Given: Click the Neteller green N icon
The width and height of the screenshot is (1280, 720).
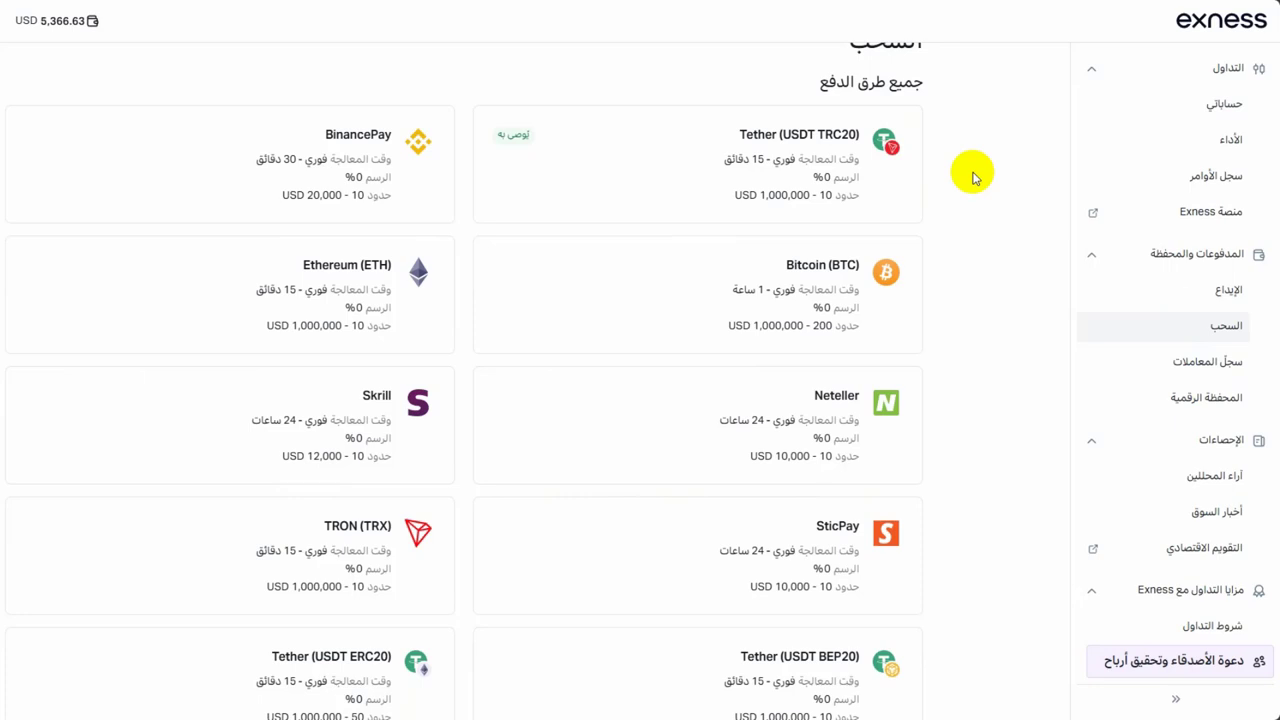Looking at the screenshot, I should (886, 402).
